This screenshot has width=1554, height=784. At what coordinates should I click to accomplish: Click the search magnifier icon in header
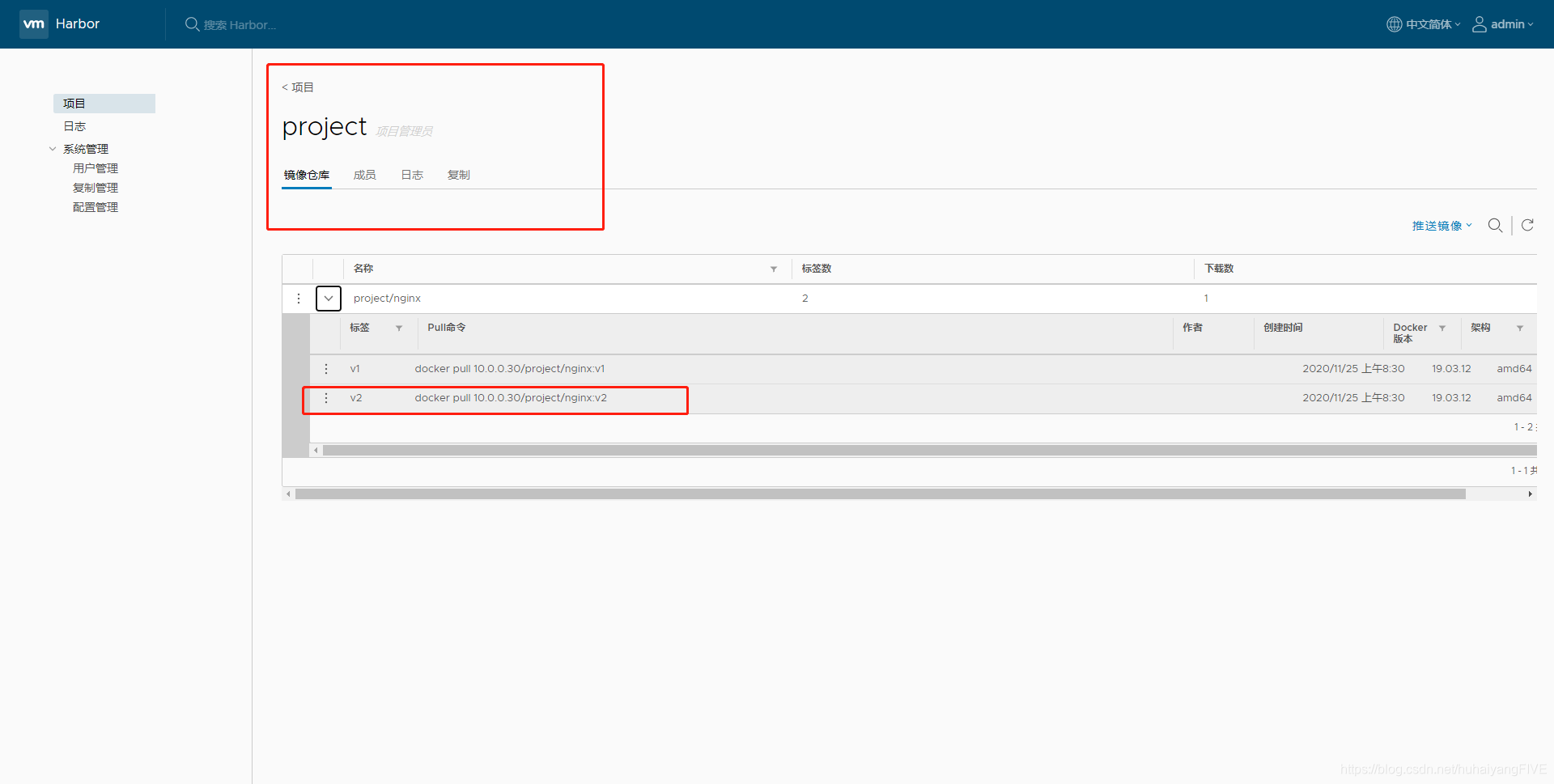coord(192,24)
